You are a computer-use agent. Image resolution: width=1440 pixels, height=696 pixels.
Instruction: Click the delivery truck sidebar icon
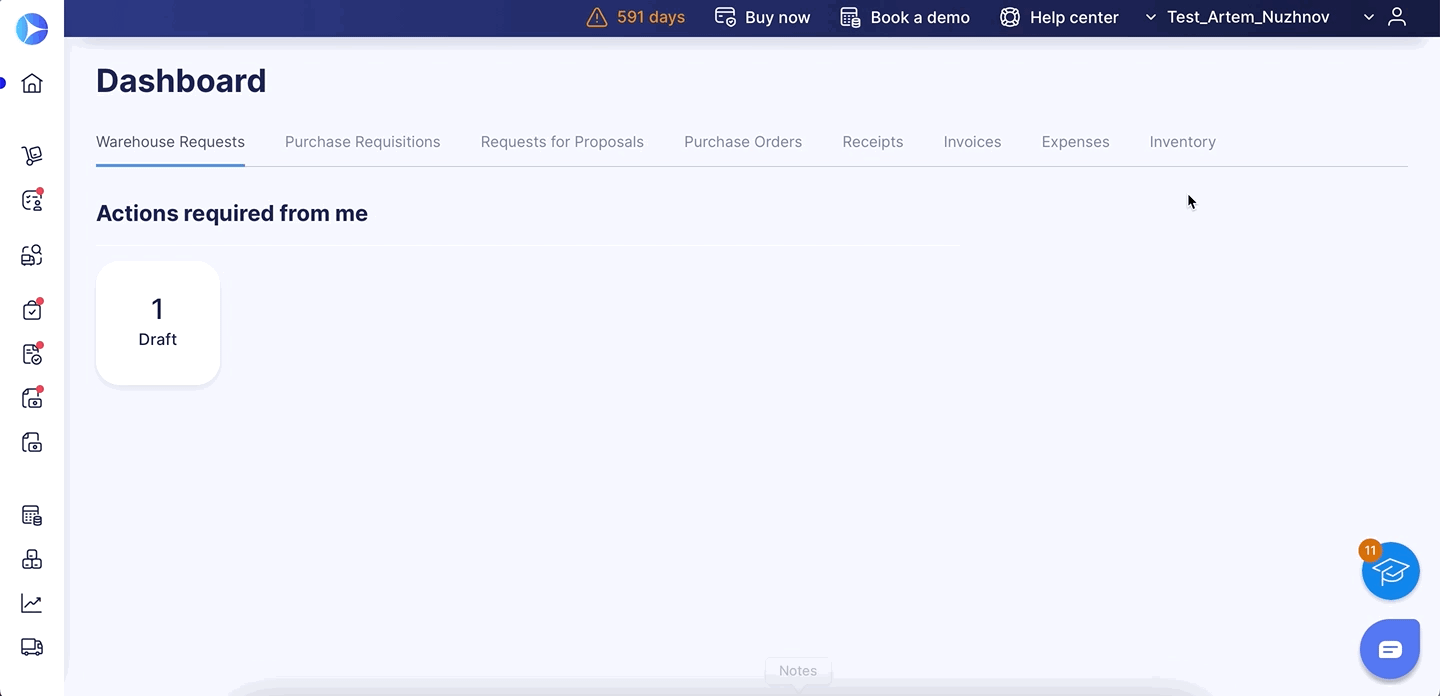[x=32, y=647]
